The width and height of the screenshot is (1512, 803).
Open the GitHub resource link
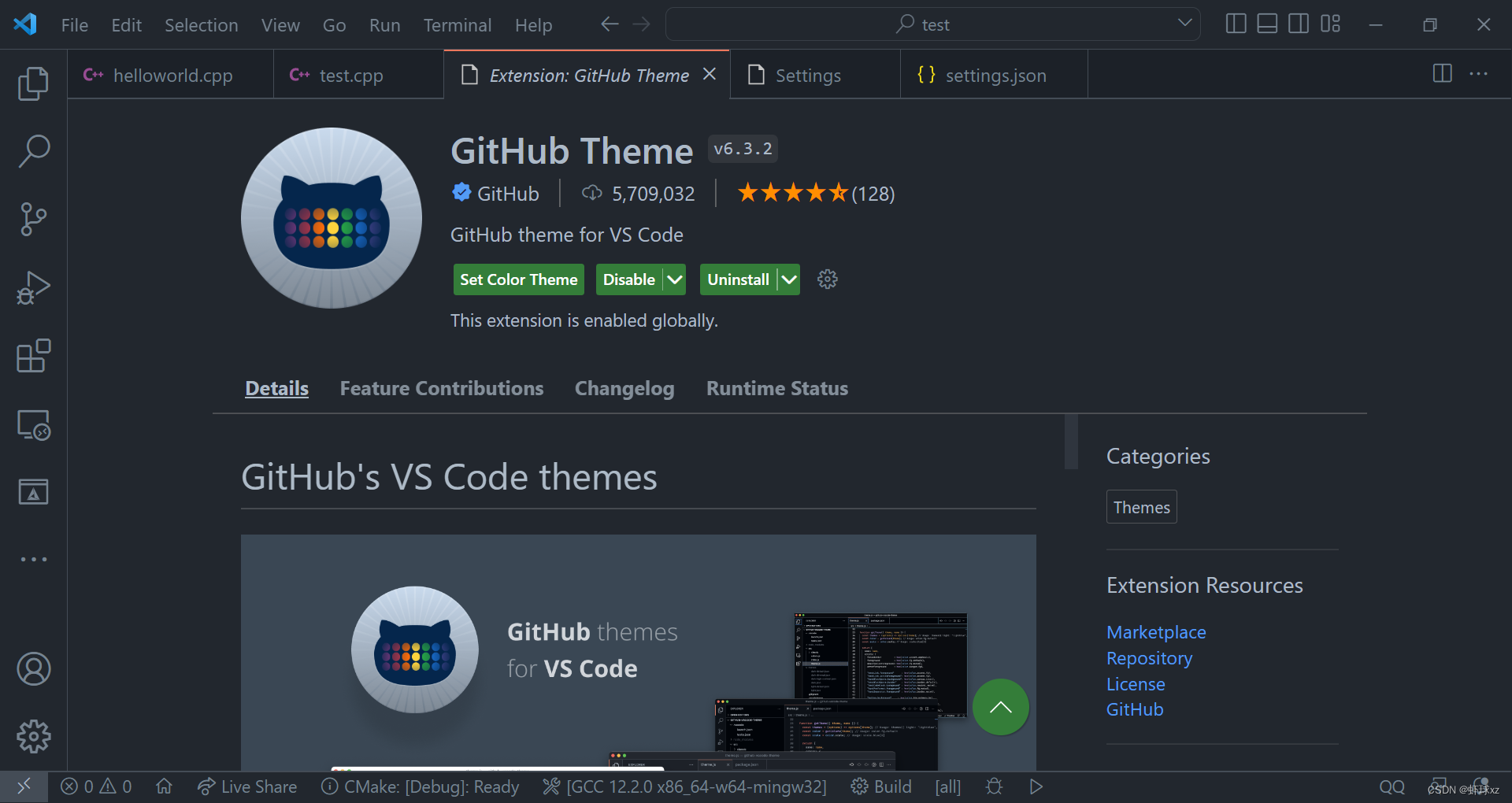pos(1134,709)
